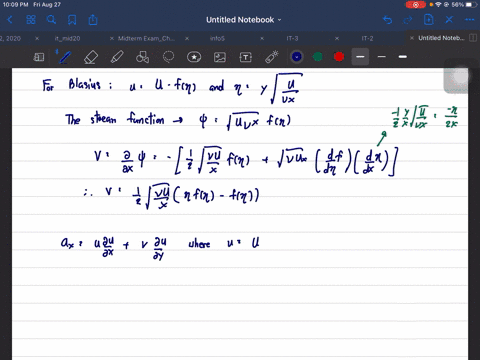
Task: Select the Image insert tool
Action: 220,57
